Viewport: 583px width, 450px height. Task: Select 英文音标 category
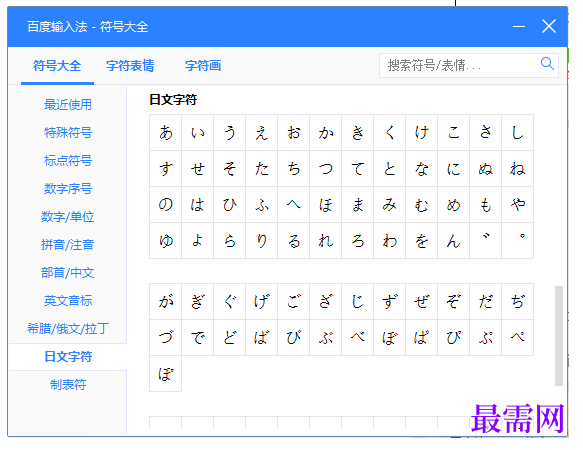coord(68,300)
